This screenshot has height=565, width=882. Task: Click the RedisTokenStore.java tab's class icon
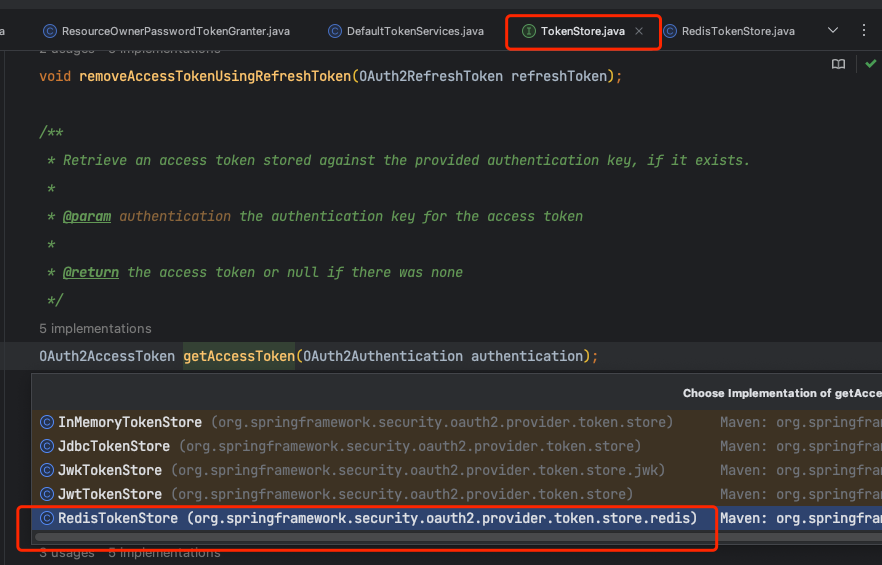[x=669, y=31]
